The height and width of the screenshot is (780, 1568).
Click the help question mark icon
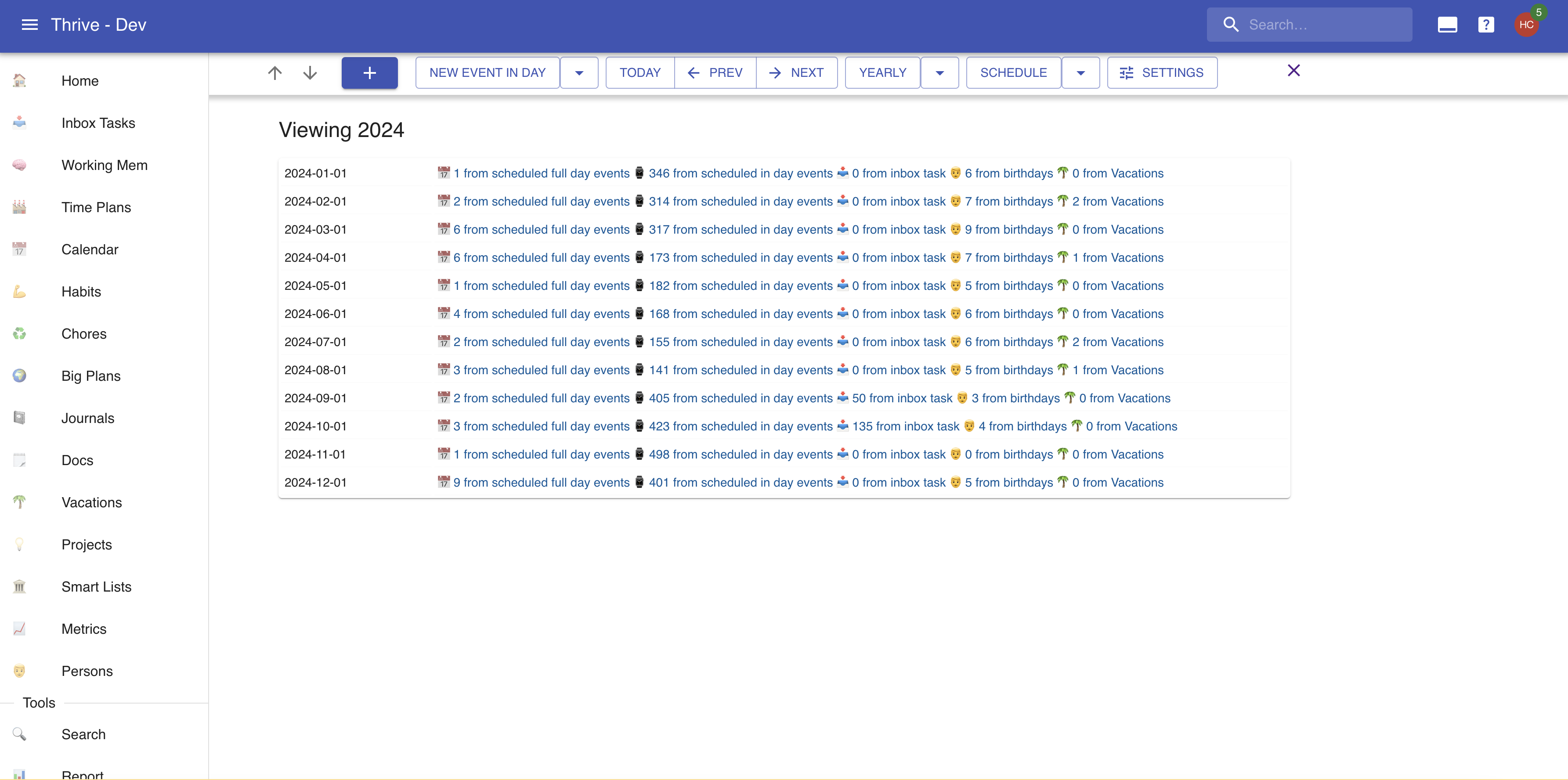(1486, 24)
